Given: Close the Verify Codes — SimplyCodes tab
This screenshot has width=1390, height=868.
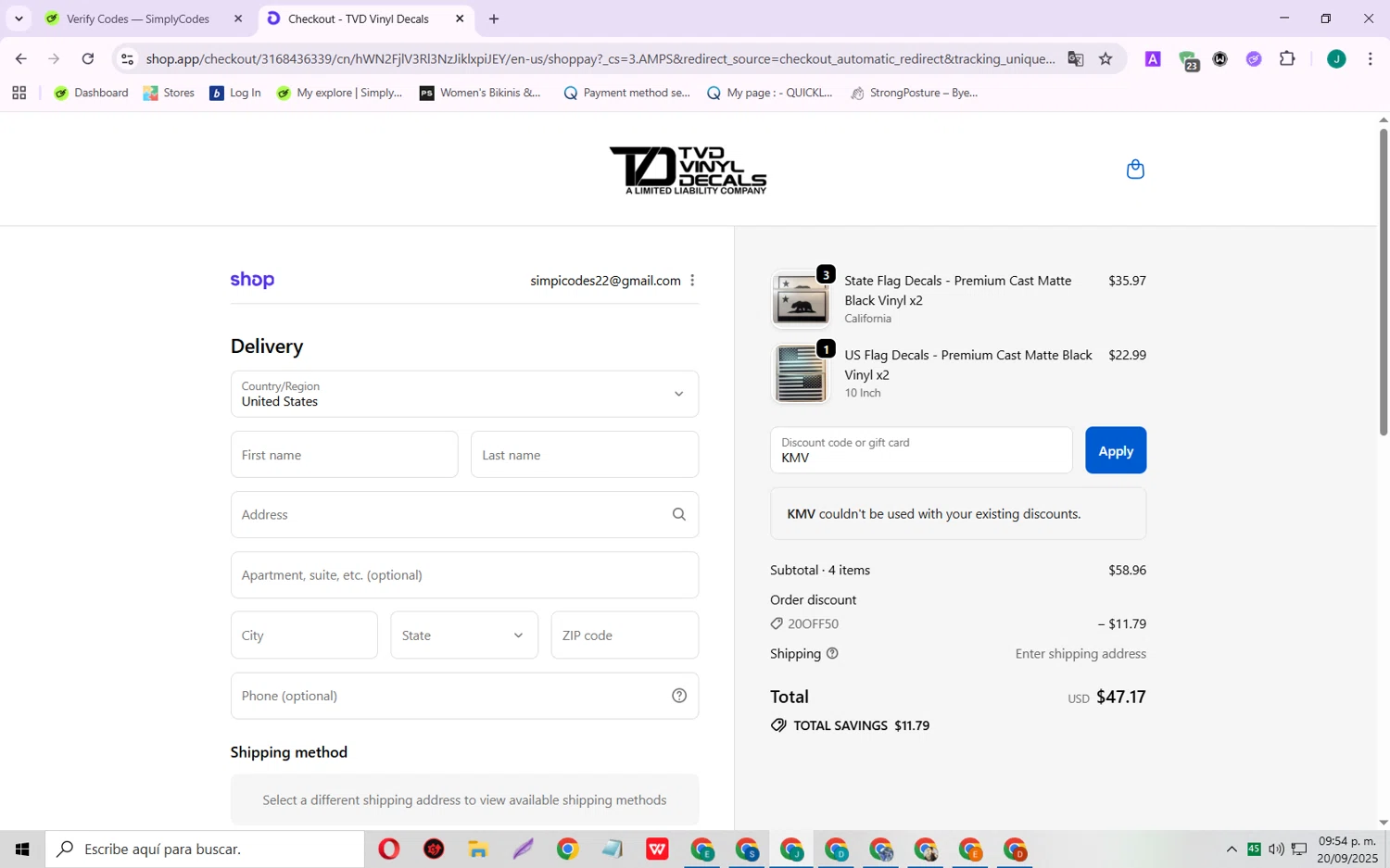Looking at the screenshot, I should point(238,19).
